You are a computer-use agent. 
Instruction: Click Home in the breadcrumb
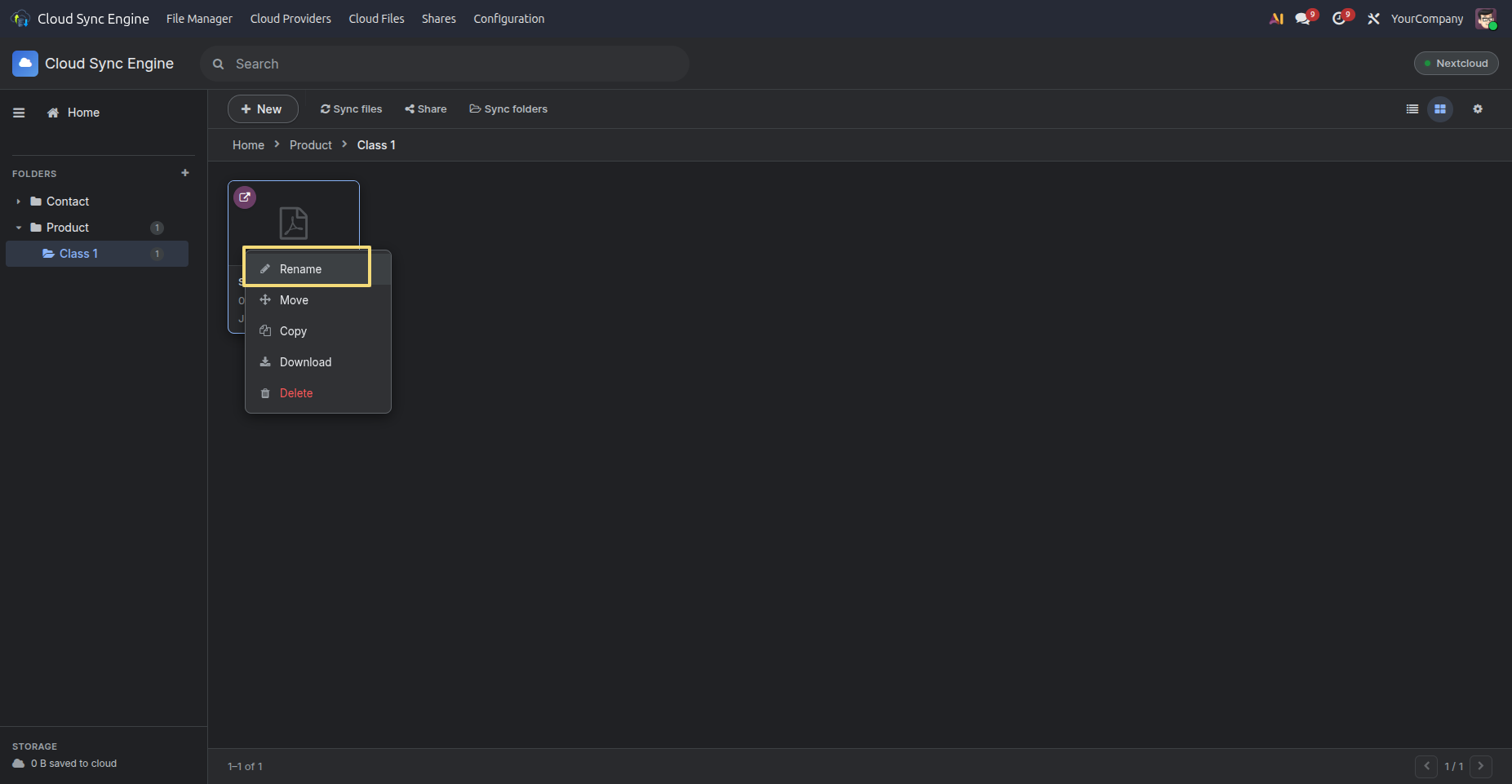click(x=248, y=145)
